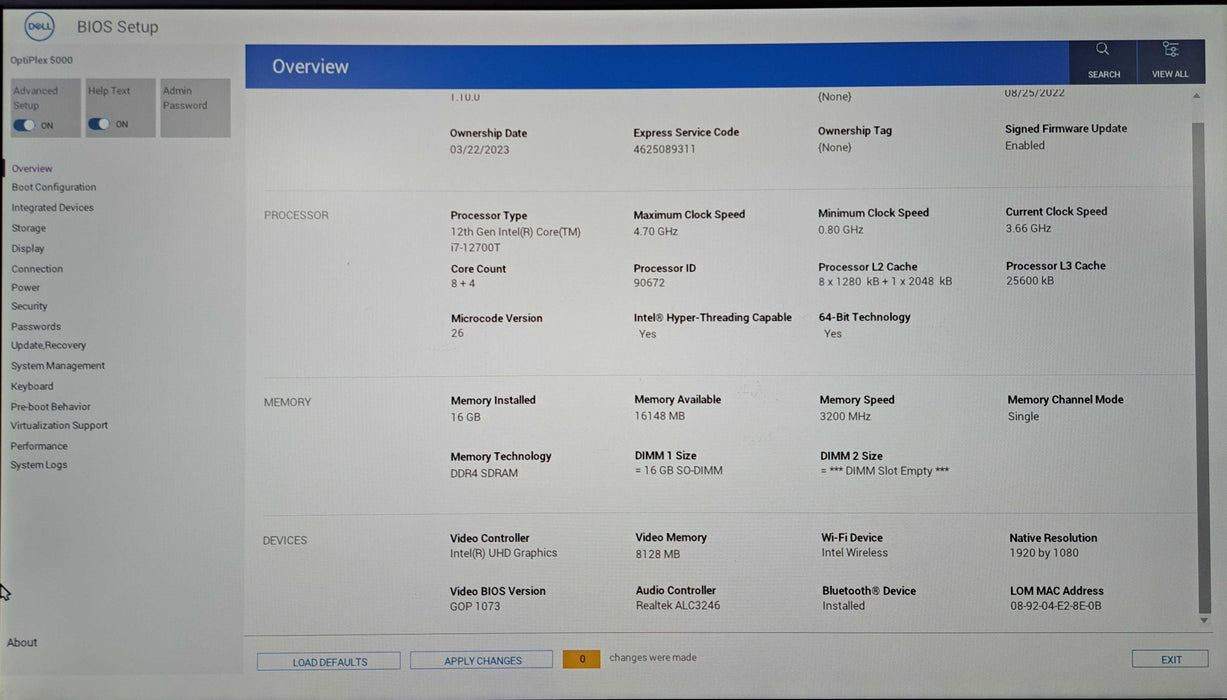Select Performance menu item

pos(39,446)
